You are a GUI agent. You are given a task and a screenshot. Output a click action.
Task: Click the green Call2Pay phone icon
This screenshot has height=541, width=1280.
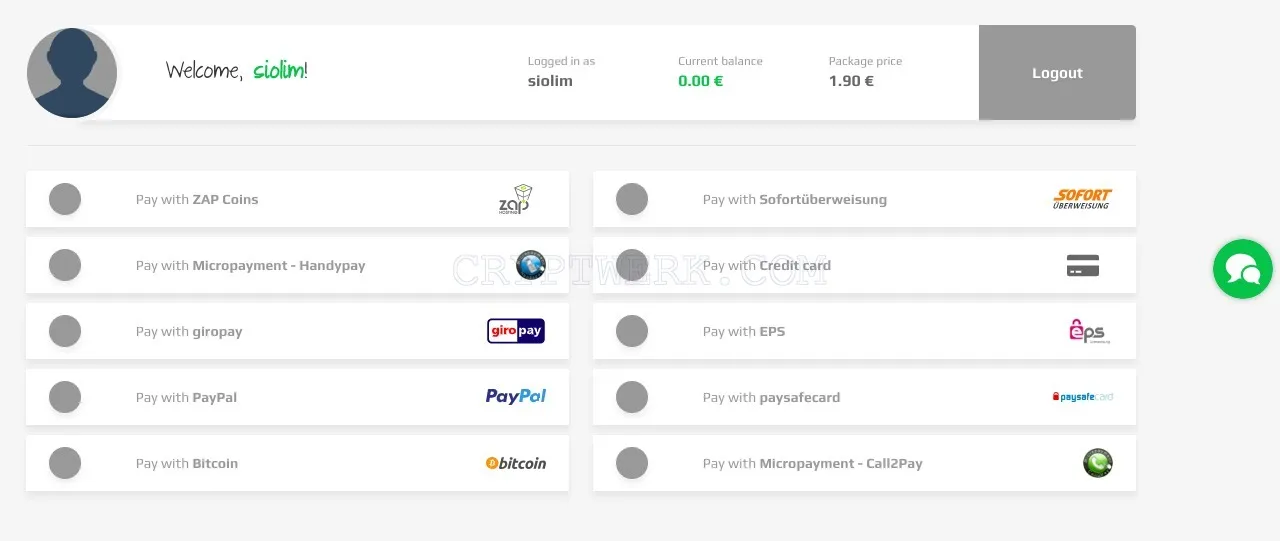click(x=1098, y=463)
